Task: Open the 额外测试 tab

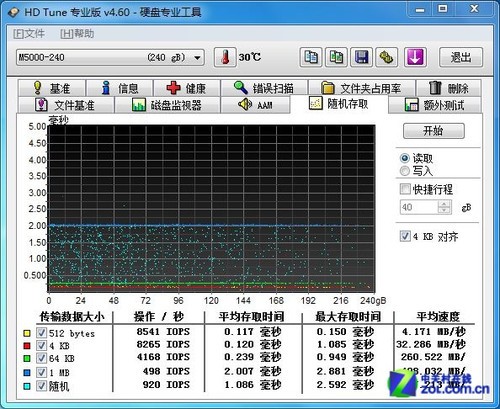Action: pyautogui.click(x=435, y=105)
